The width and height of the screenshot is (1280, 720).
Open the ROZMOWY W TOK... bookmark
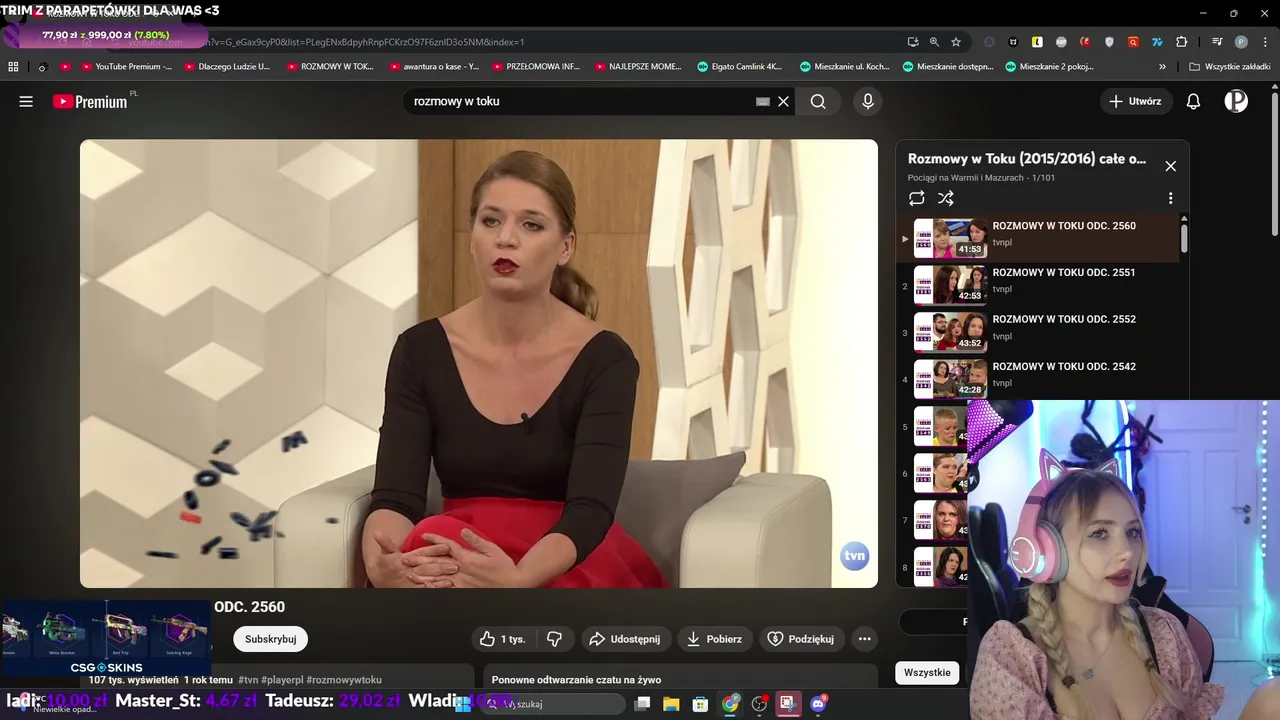(x=330, y=67)
